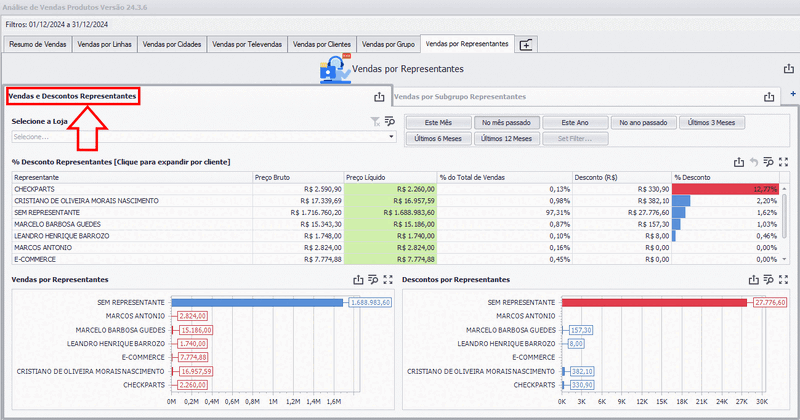
Task: Click the 1.688.983,60 value label in sales chart
Action: point(370,303)
